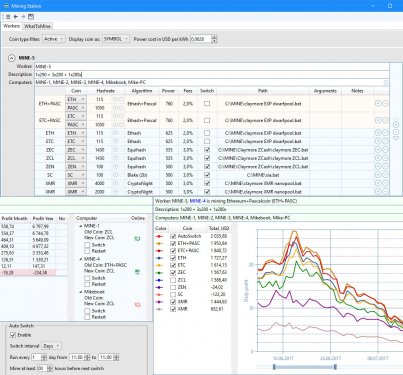Click the Mikebook offline status icon

click(x=137, y=305)
